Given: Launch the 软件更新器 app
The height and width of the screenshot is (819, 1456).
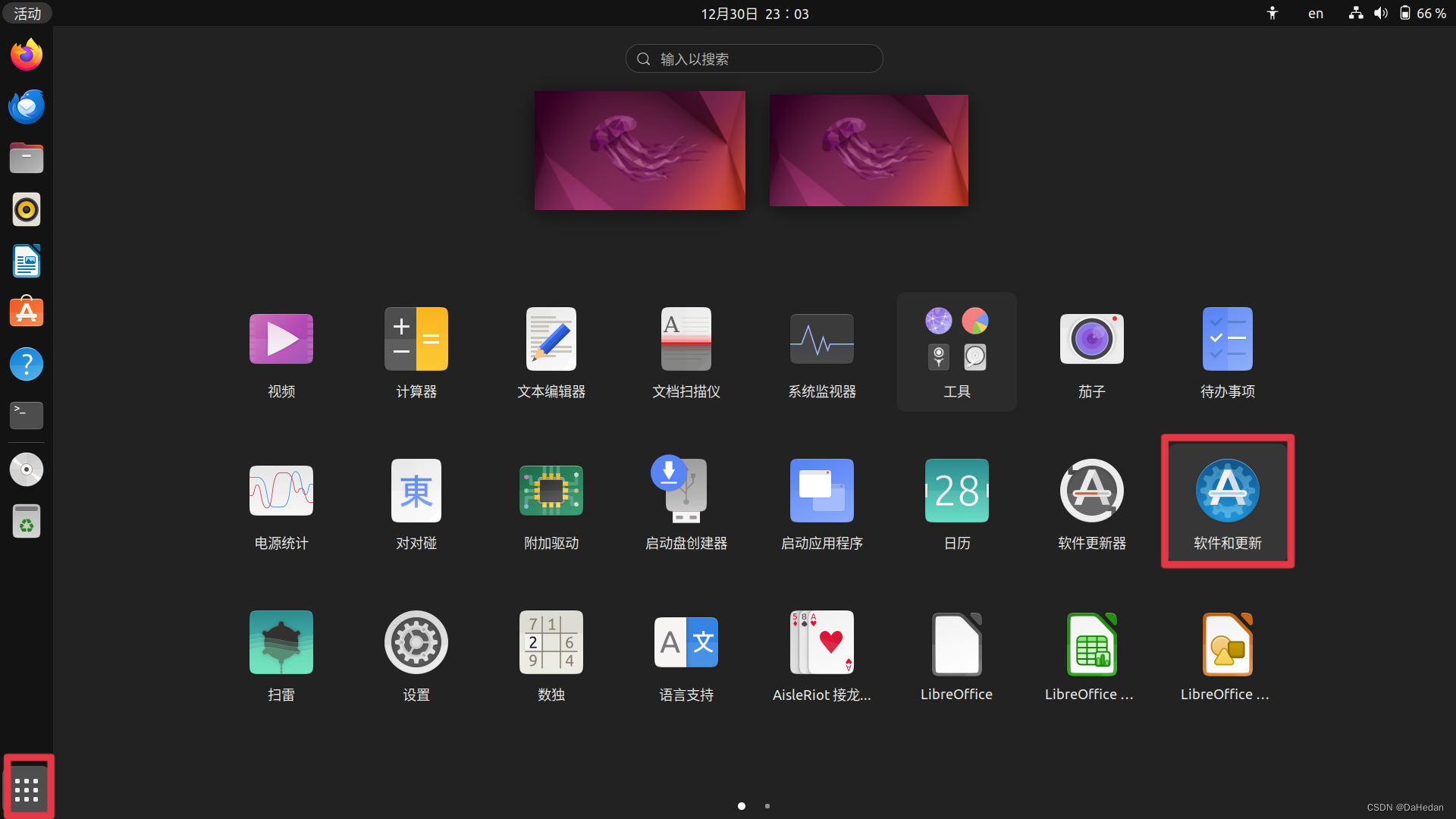Looking at the screenshot, I should click(1091, 491).
